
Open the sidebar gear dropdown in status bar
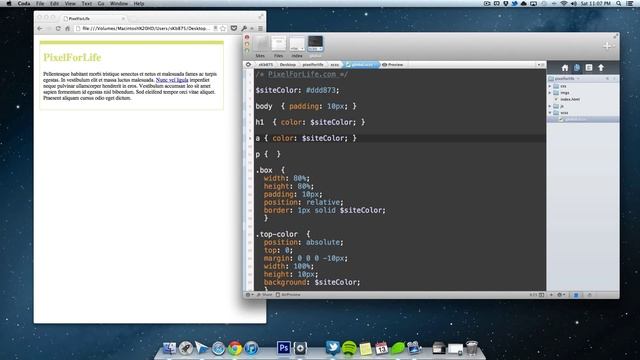pyautogui.click(x=561, y=295)
